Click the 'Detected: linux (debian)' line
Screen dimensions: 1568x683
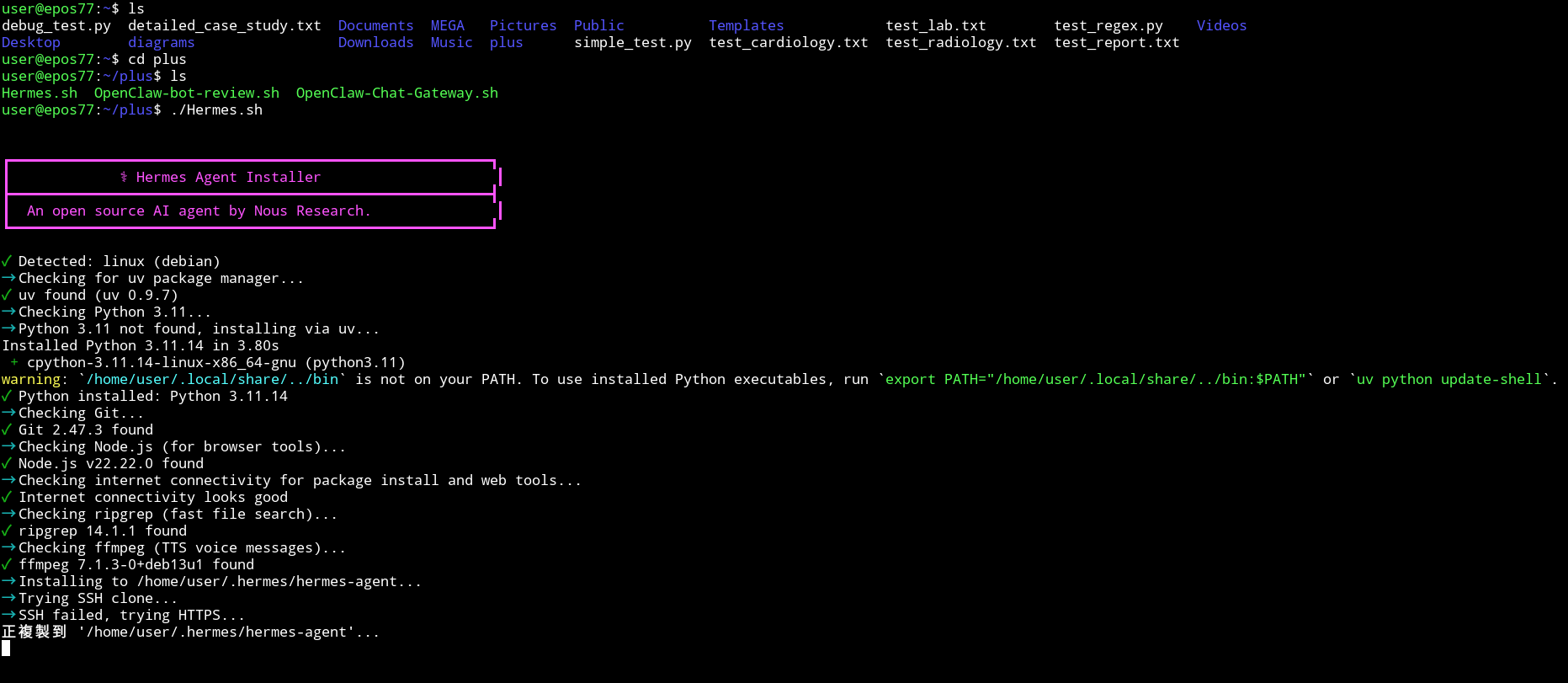pos(111,262)
